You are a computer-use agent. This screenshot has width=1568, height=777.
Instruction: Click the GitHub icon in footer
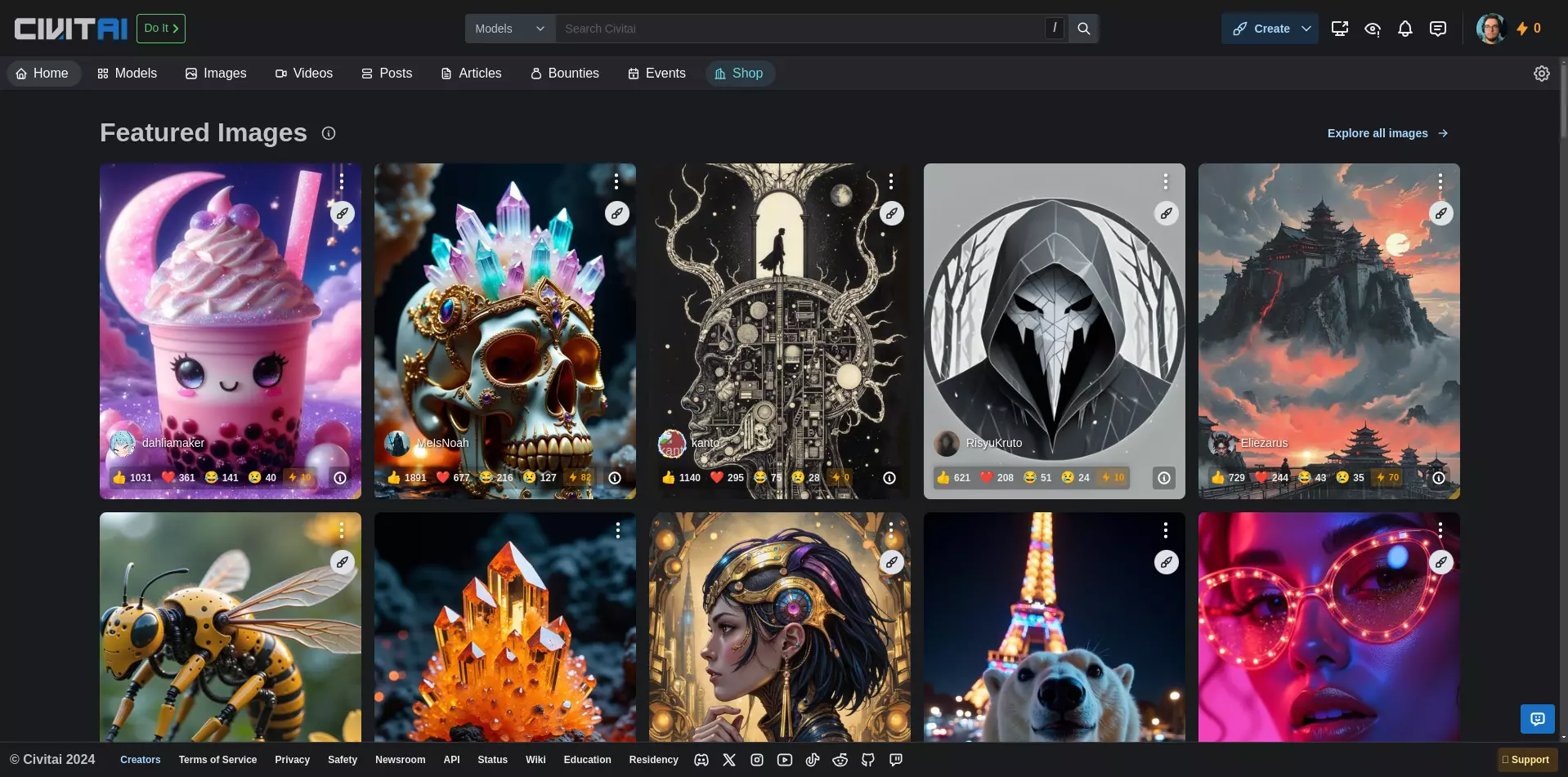(x=867, y=760)
